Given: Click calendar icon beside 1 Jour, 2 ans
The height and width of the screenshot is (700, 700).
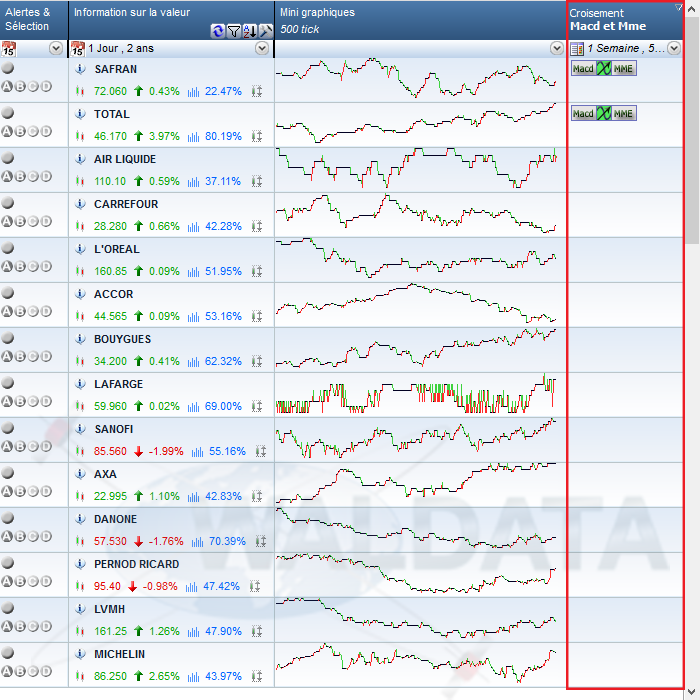Looking at the screenshot, I should click(x=78, y=49).
